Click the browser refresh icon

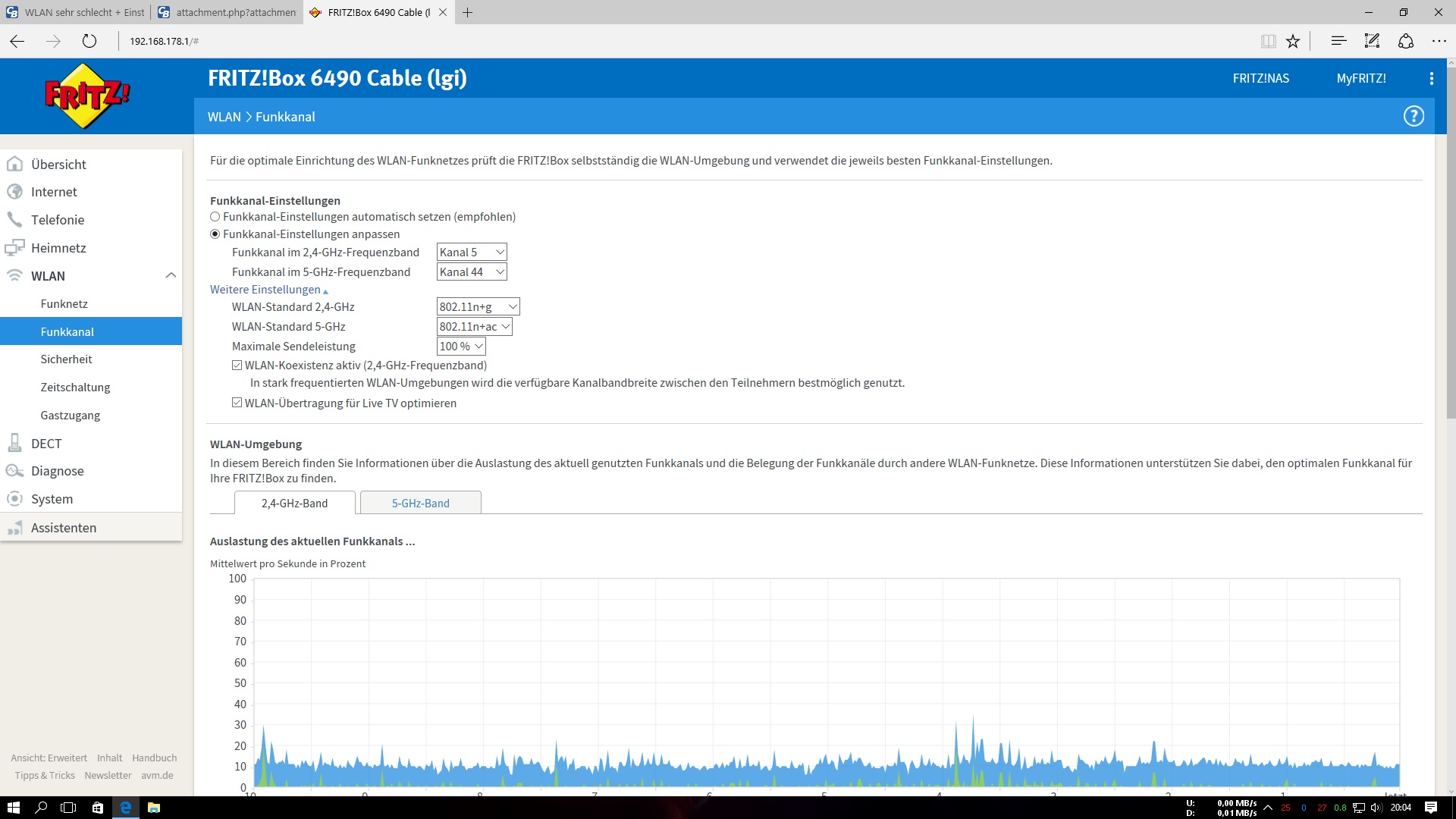[x=89, y=41]
